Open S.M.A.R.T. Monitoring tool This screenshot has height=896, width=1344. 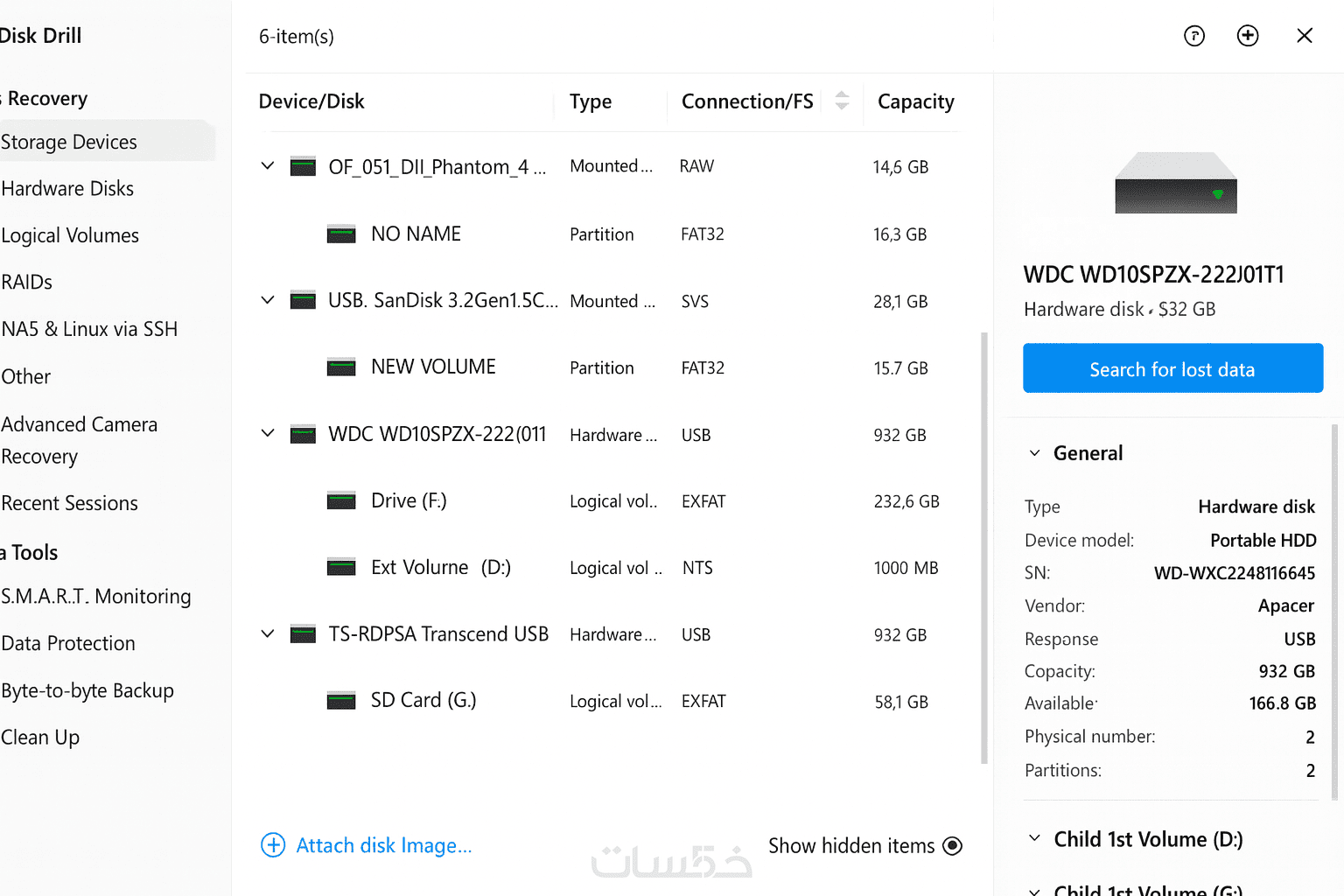click(95, 597)
